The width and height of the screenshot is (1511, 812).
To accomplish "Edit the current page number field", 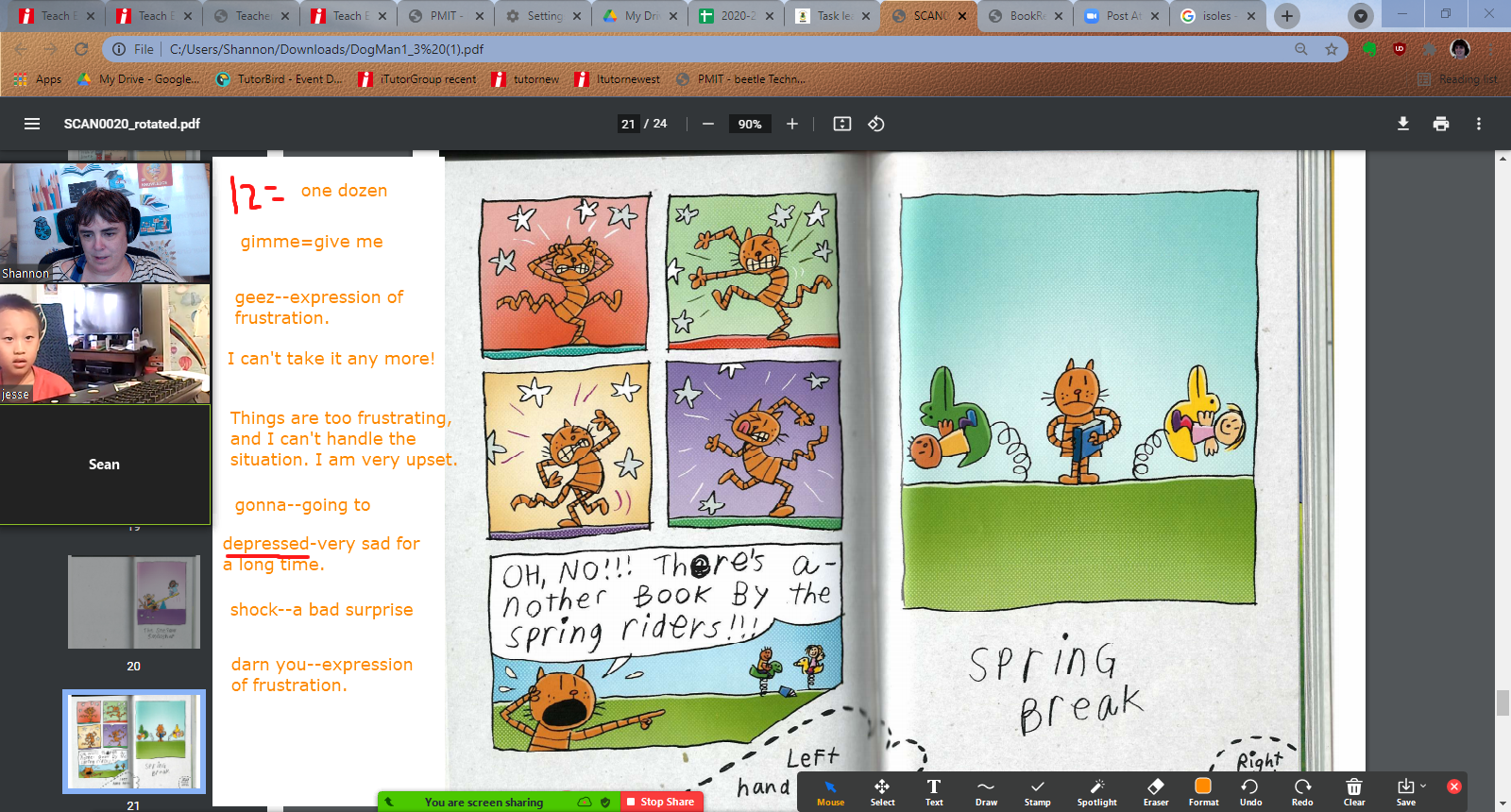I will pyautogui.click(x=628, y=124).
